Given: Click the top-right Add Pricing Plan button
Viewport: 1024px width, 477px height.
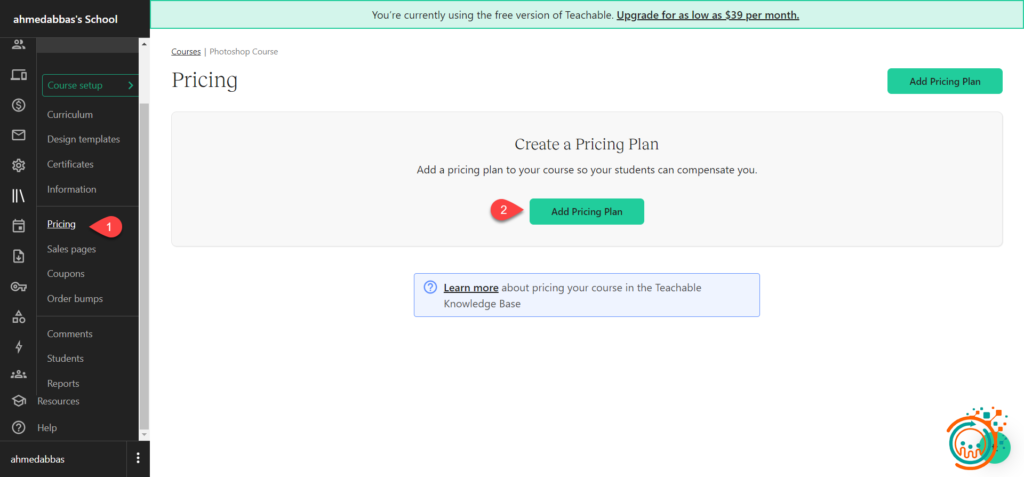Looking at the screenshot, I should (944, 81).
